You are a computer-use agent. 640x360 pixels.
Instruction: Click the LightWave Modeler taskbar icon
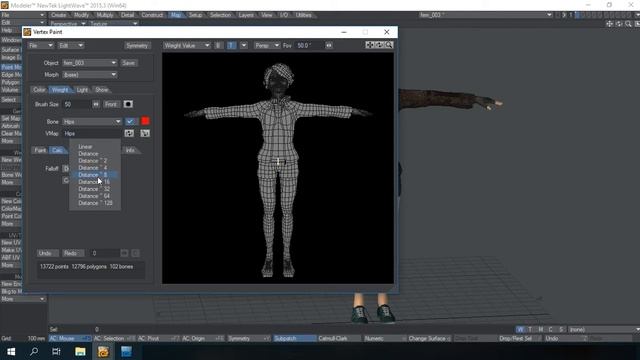[103, 351]
